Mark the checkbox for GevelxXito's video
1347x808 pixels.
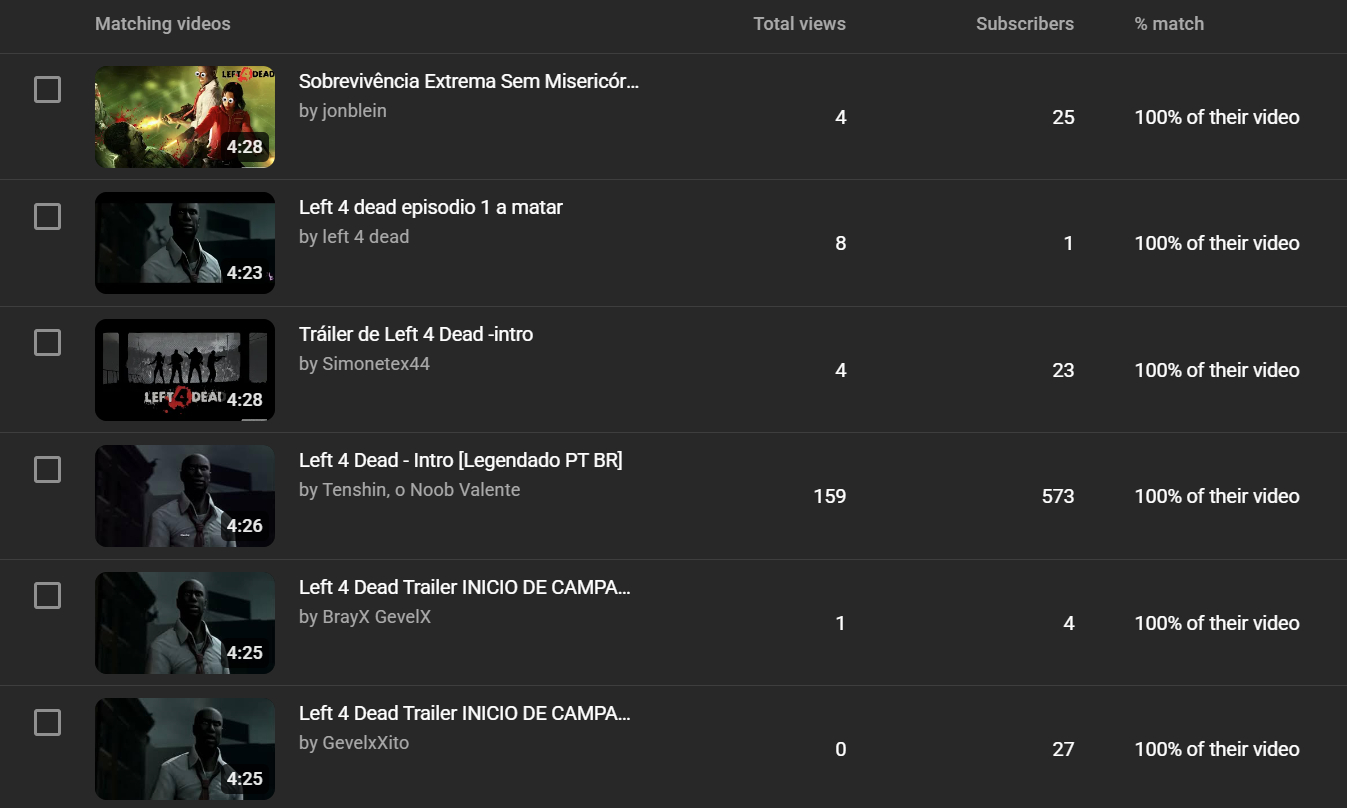point(47,722)
